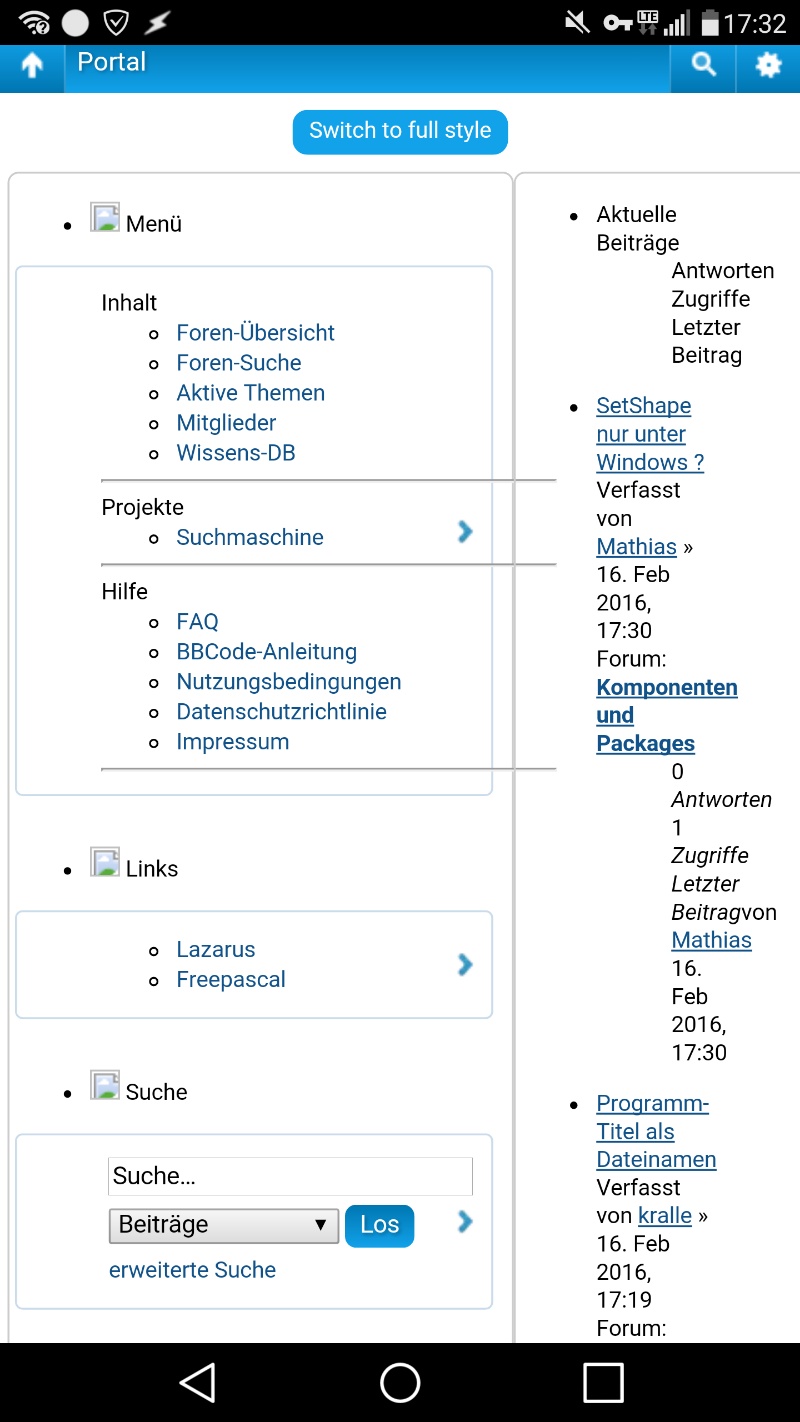Image resolution: width=800 pixels, height=1422 pixels.
Task: Tap the image icon beside Menü
Action: (x=105, y=218)
